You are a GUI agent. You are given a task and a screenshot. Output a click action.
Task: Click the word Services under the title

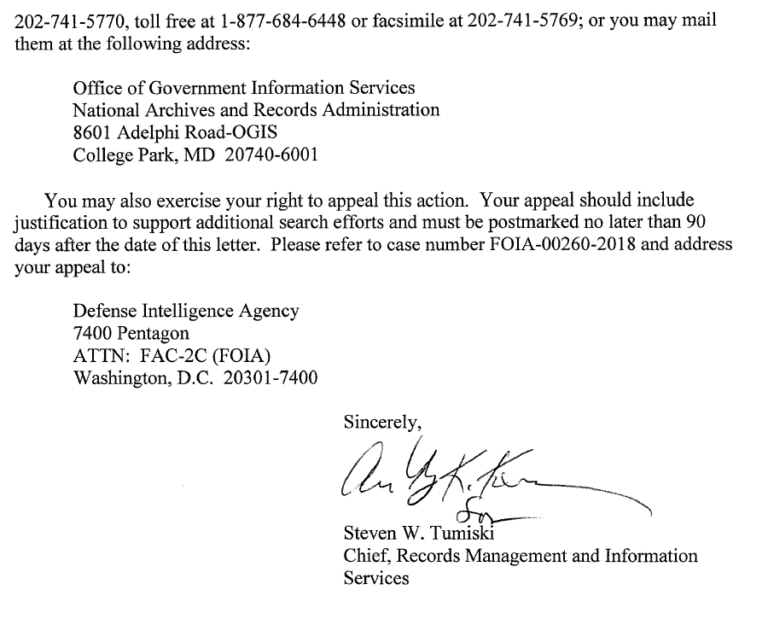point(375,578)
